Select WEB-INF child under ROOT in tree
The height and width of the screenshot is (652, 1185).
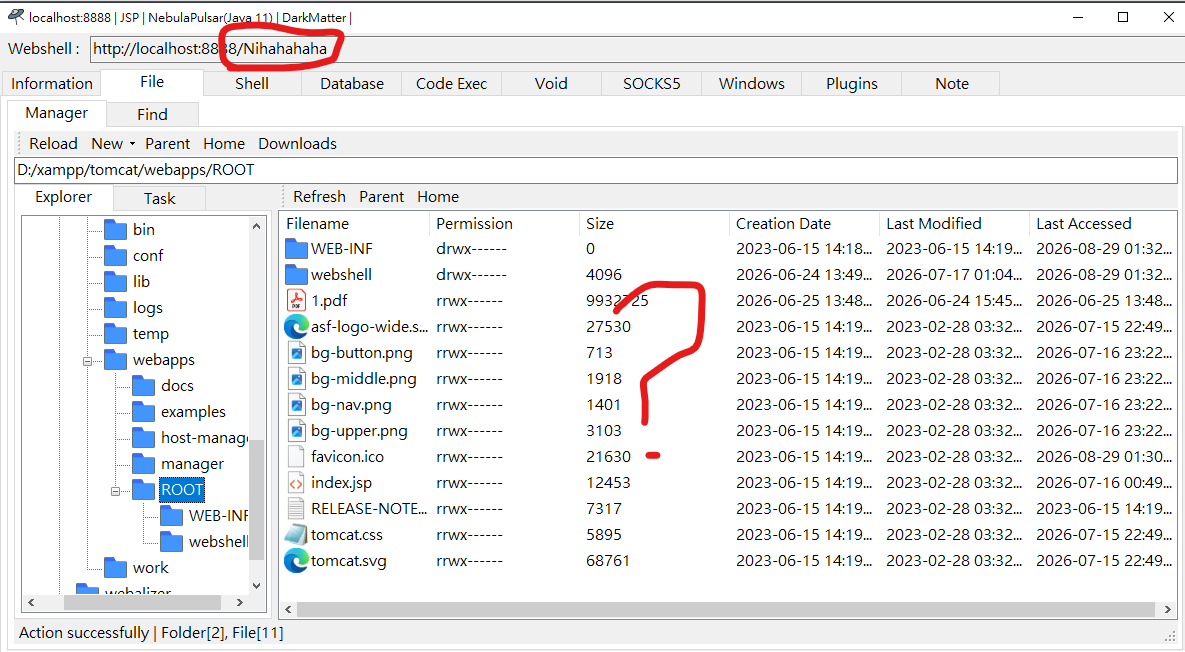(218, 515)
